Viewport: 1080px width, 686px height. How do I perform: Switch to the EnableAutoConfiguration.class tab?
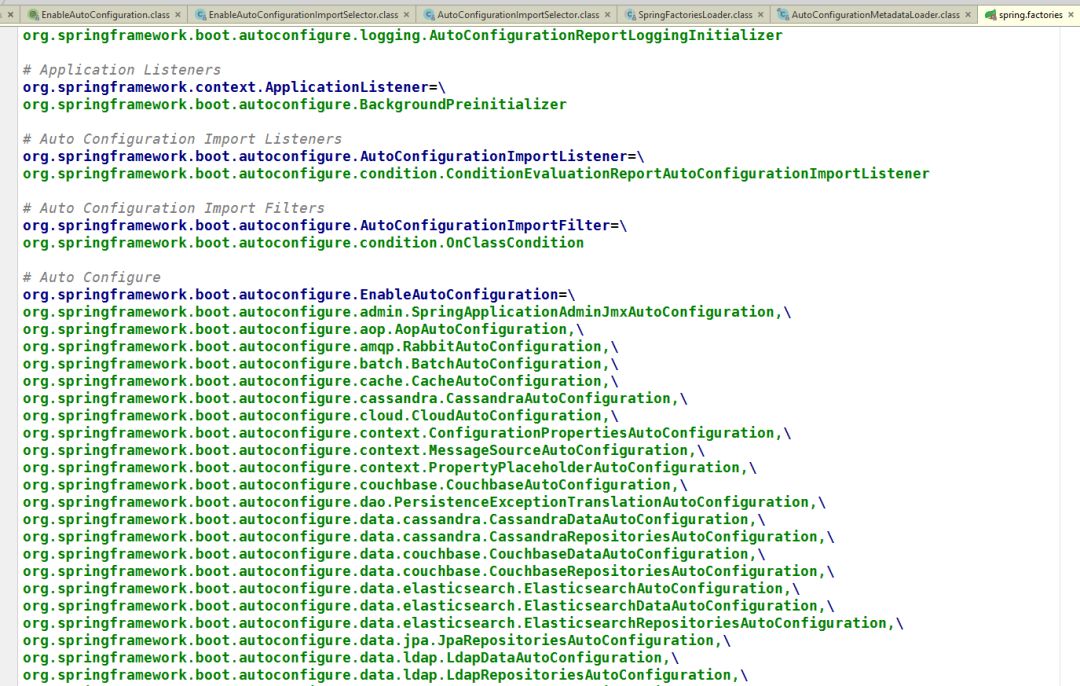[105, 14]
